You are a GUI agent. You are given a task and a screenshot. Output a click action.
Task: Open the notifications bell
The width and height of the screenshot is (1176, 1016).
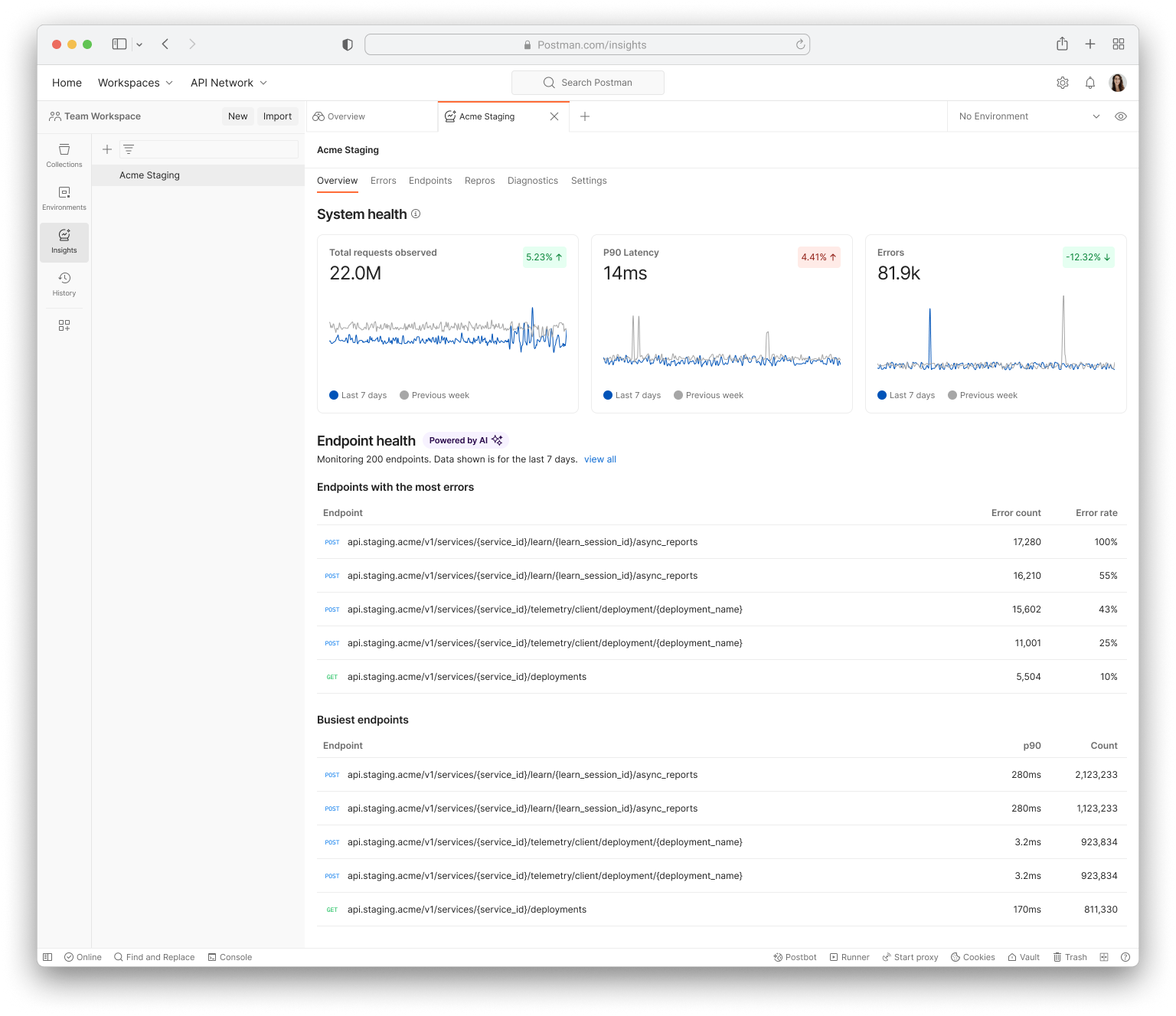coord(1090,83)
